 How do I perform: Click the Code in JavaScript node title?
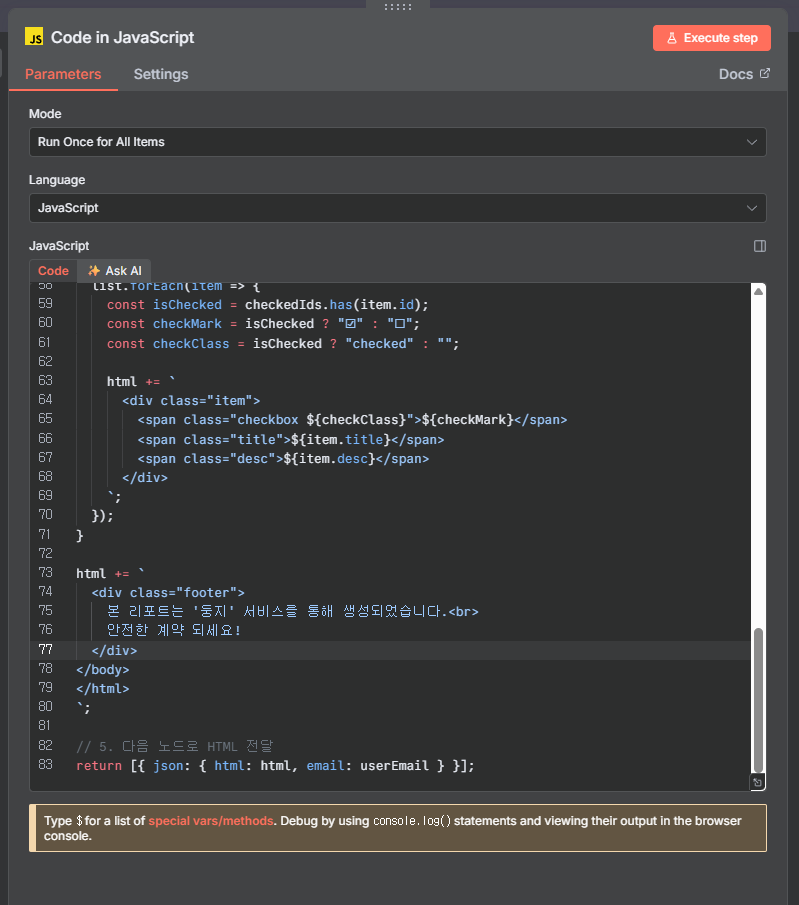click(122, 38)
